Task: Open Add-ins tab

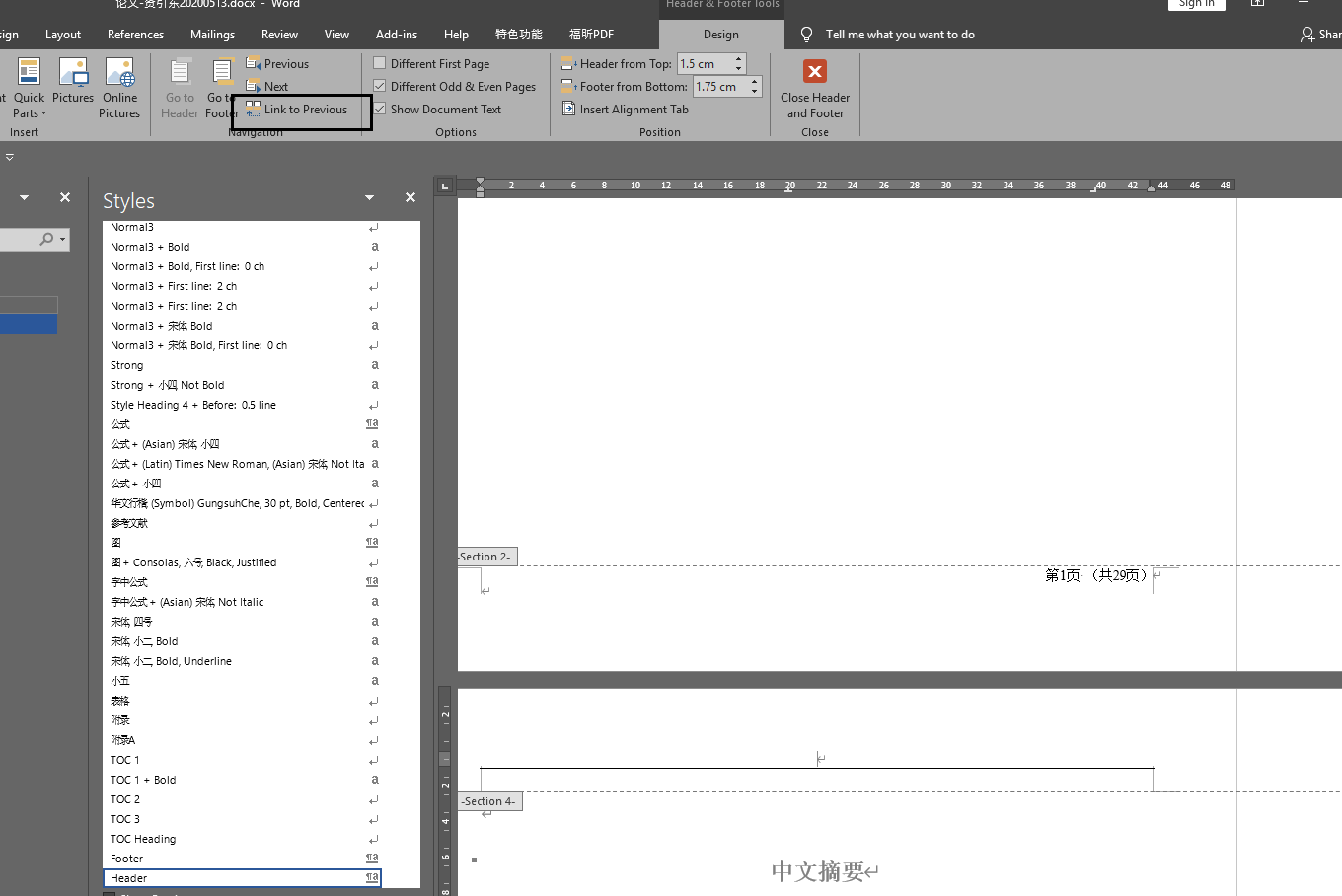Action: (x=397, y=35)
